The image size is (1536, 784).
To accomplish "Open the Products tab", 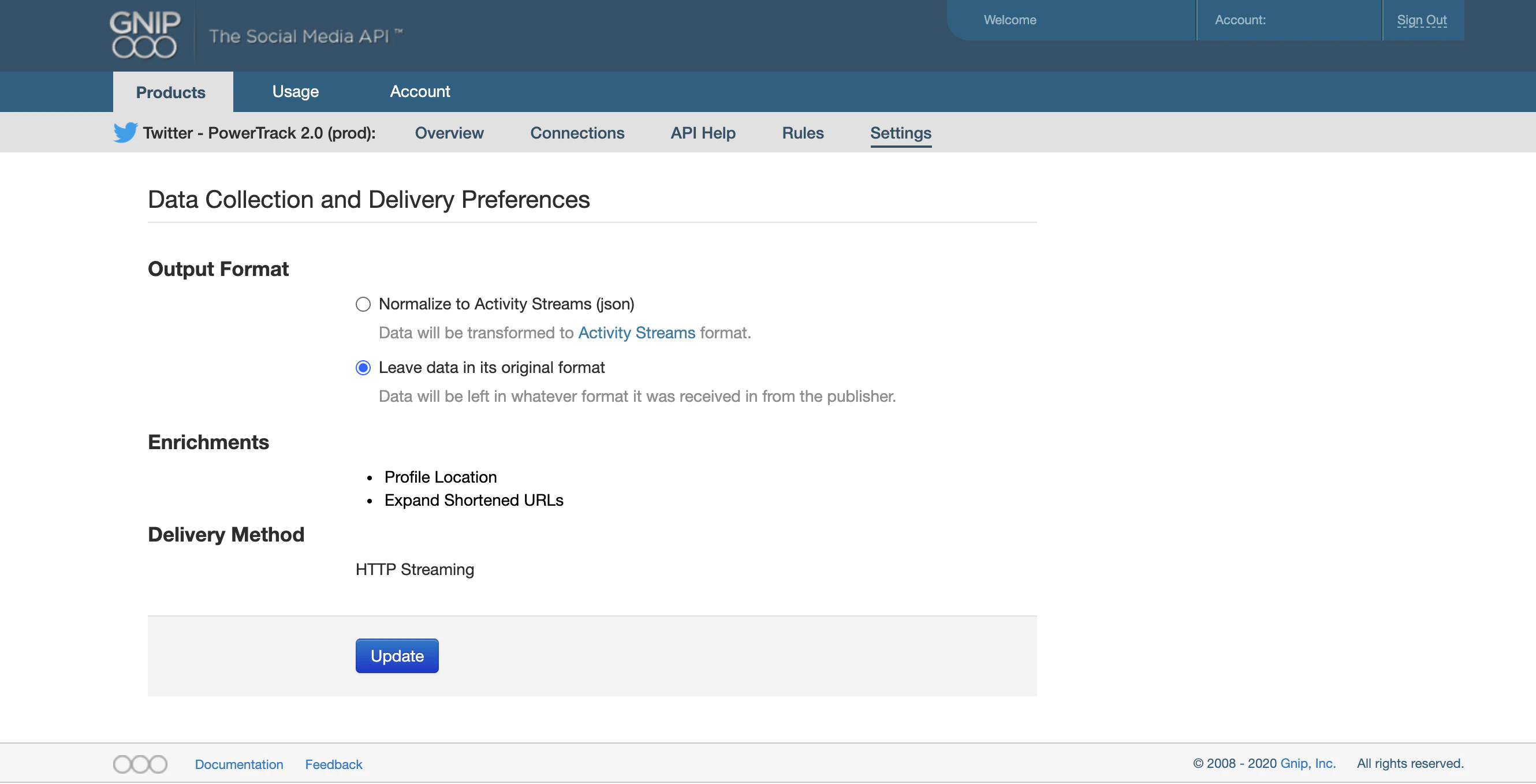I will click(x=170, y=92).
